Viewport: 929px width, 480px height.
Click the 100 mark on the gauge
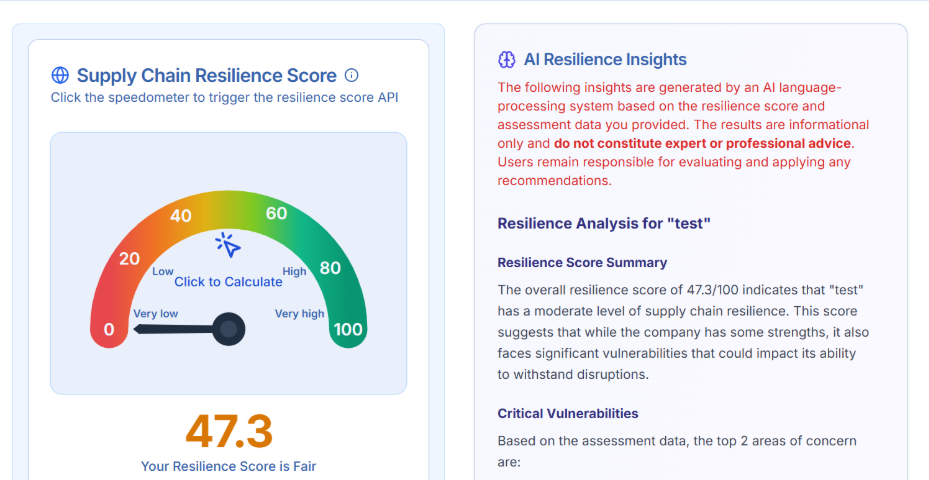click(x=348, y=329)
